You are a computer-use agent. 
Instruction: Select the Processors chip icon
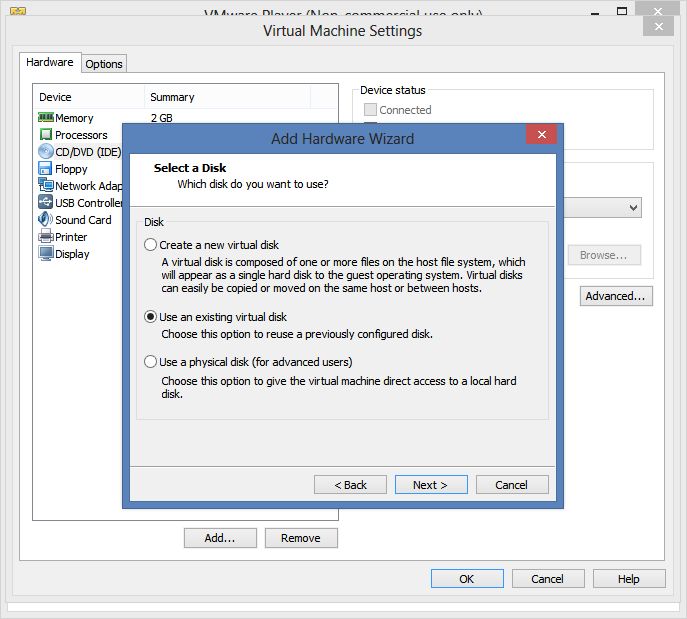46,134
